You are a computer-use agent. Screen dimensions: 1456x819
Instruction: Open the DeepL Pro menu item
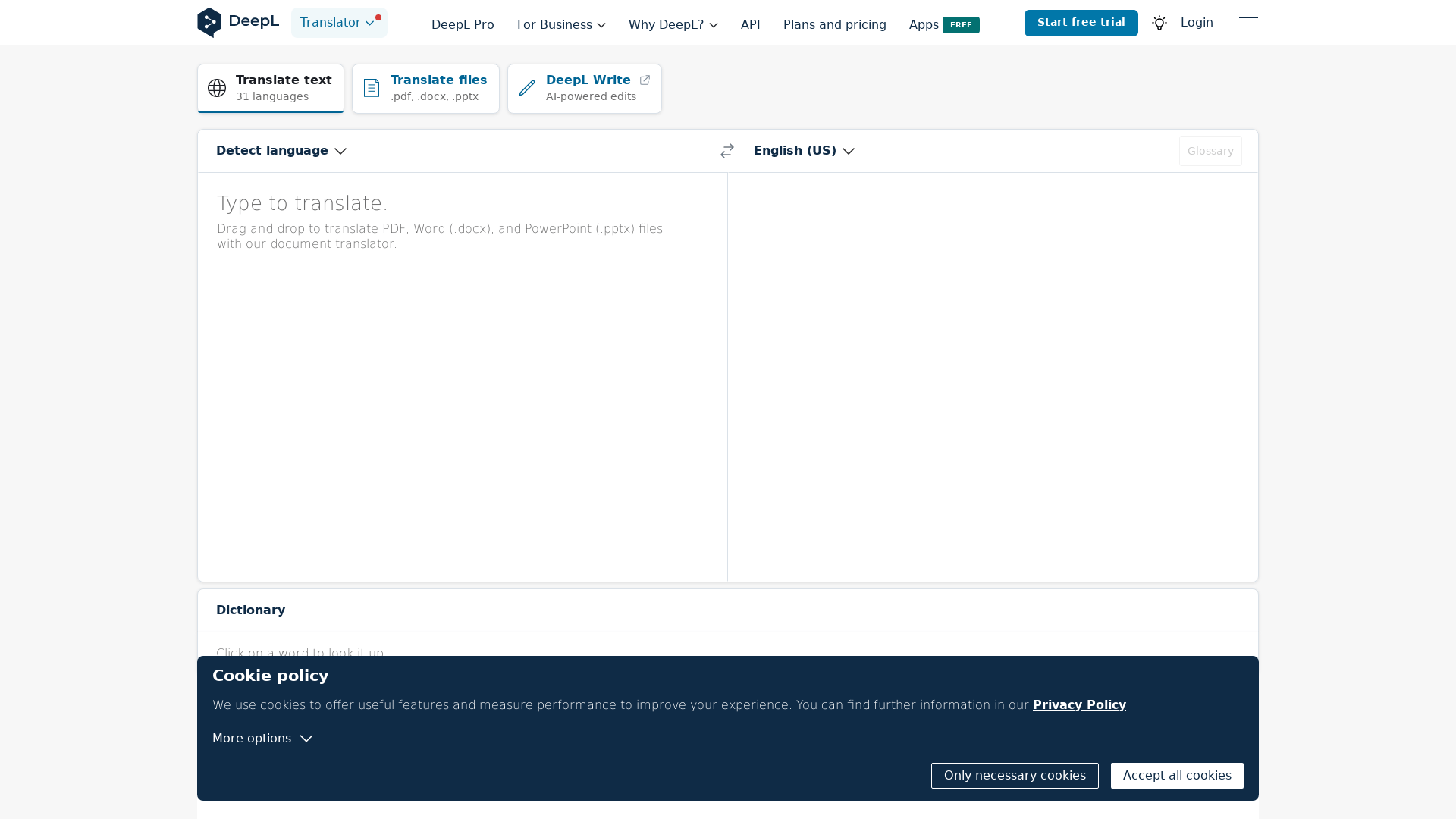462,24
